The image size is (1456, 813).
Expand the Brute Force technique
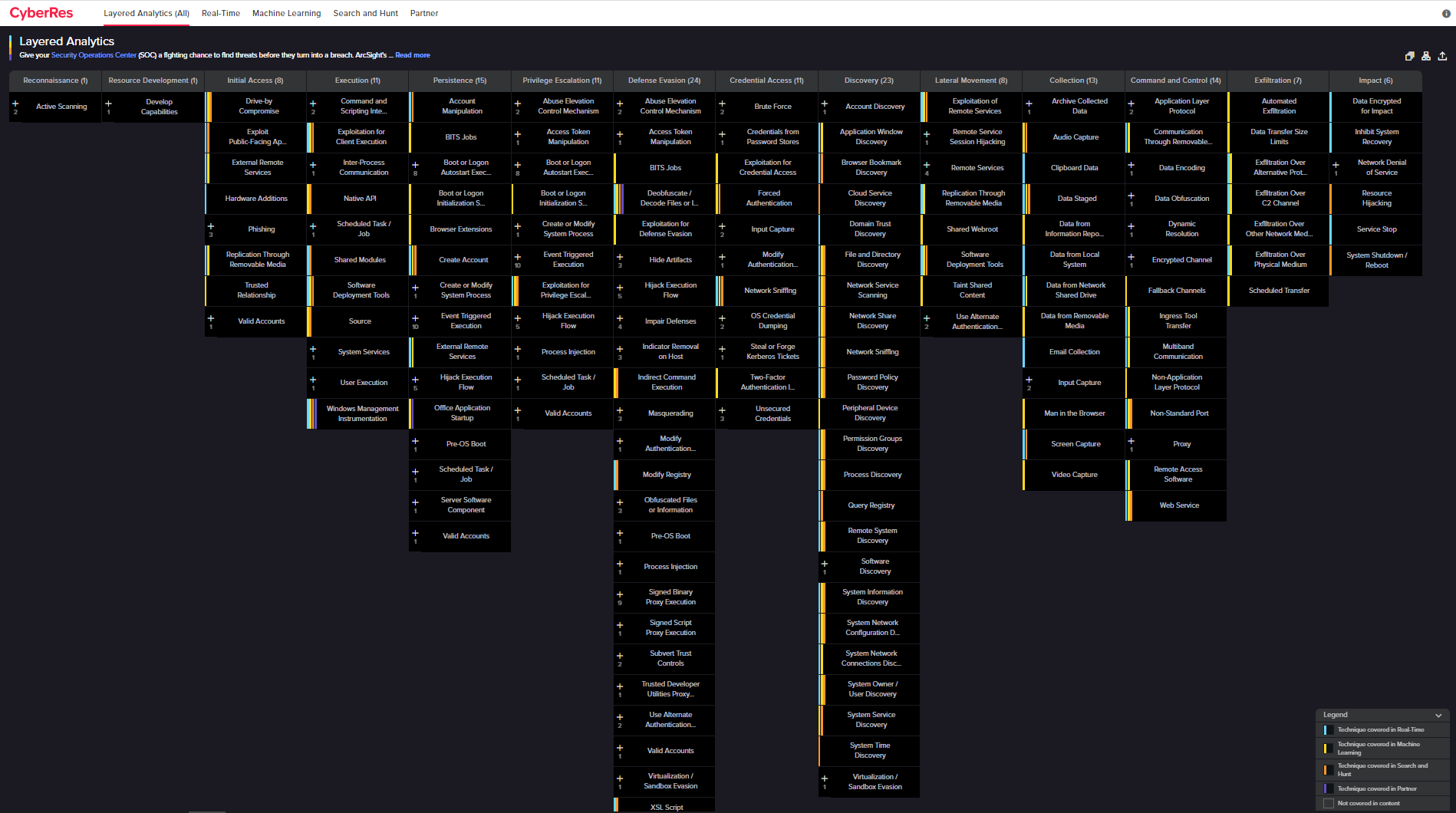point(722,104)
